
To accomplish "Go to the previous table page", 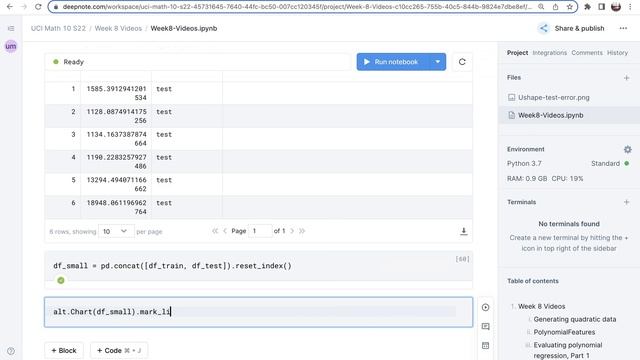I will pos(225,231).
